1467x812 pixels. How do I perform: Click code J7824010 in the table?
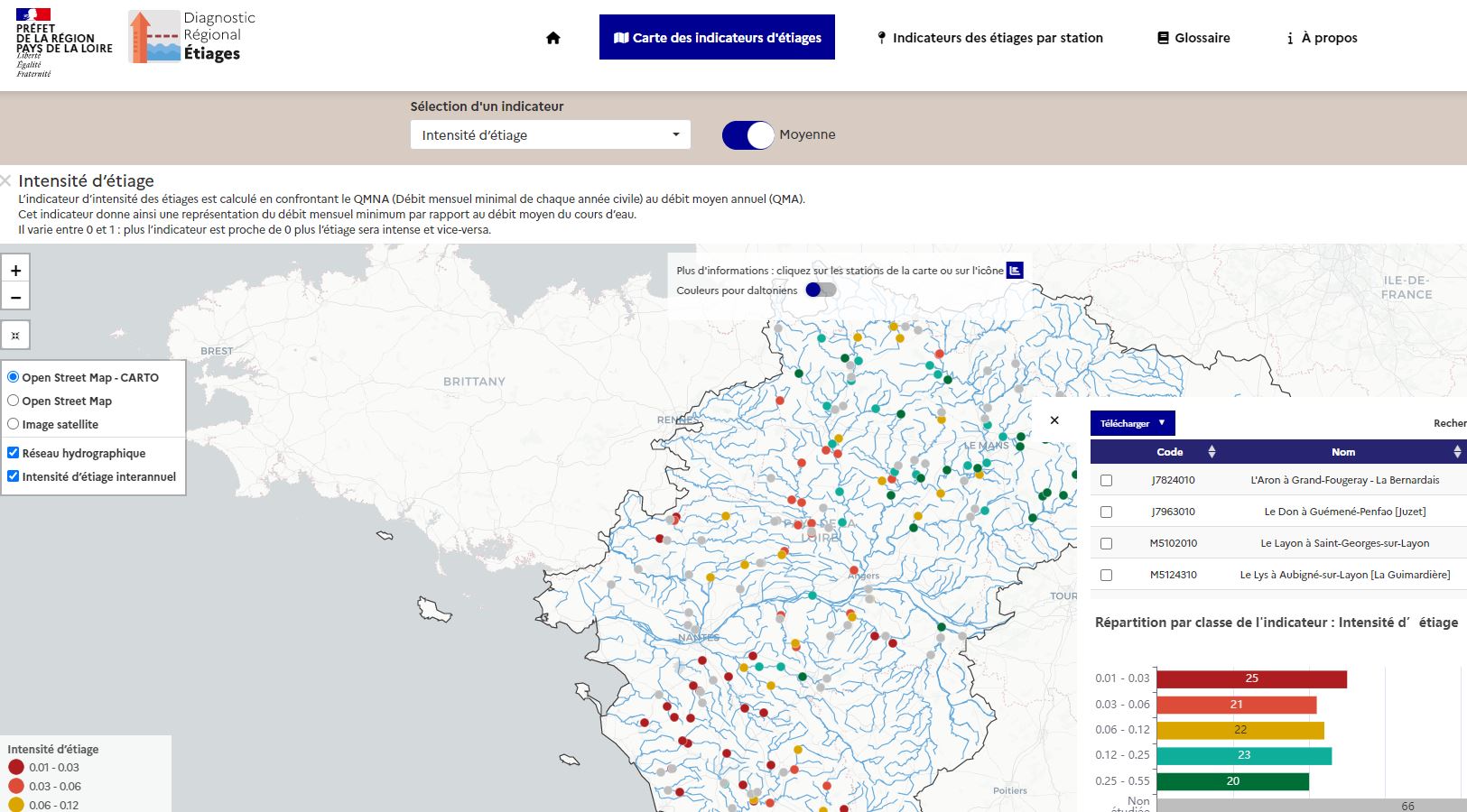tap(1173, 480)
